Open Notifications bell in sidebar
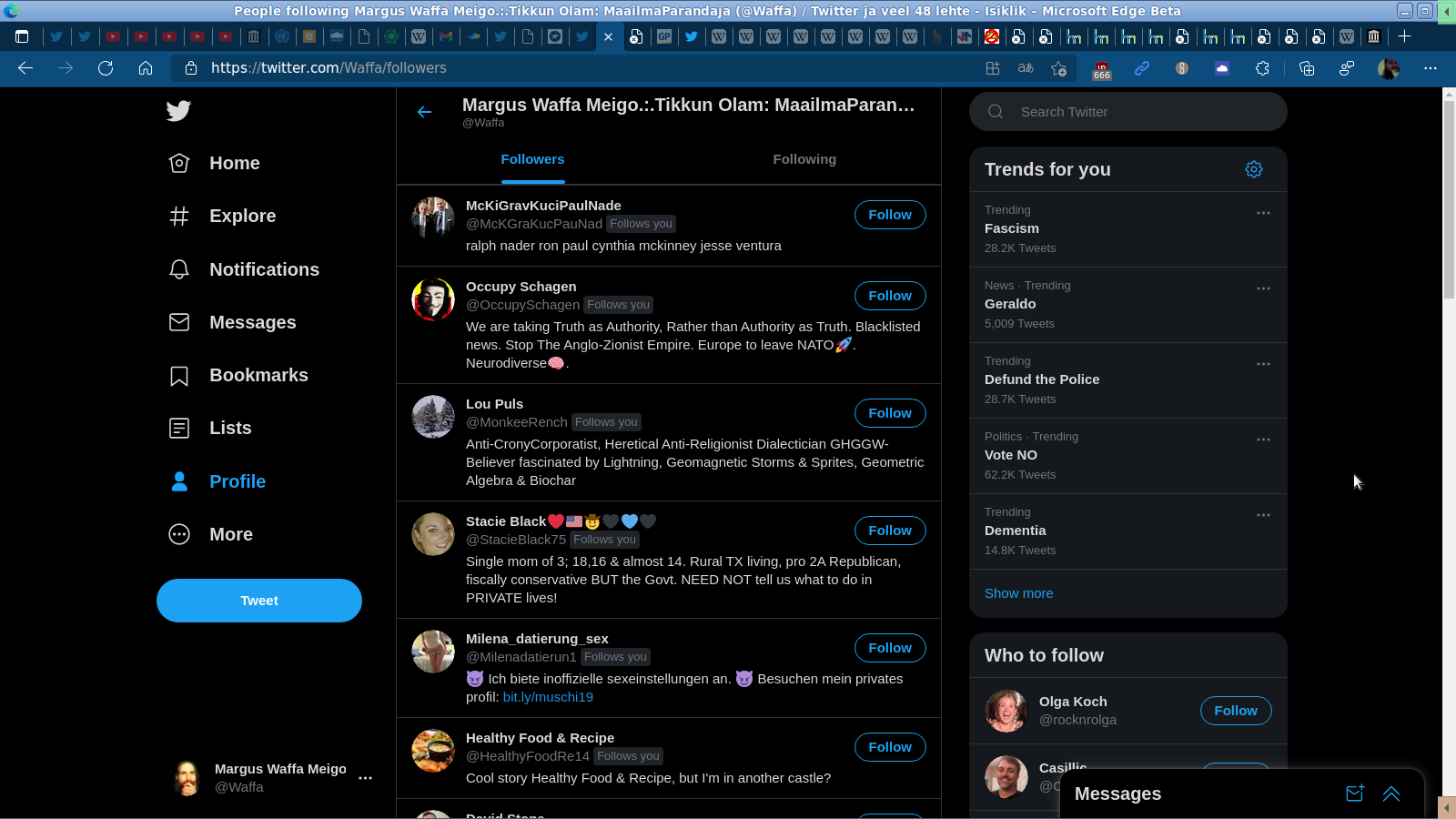 (x=179, y=269)
